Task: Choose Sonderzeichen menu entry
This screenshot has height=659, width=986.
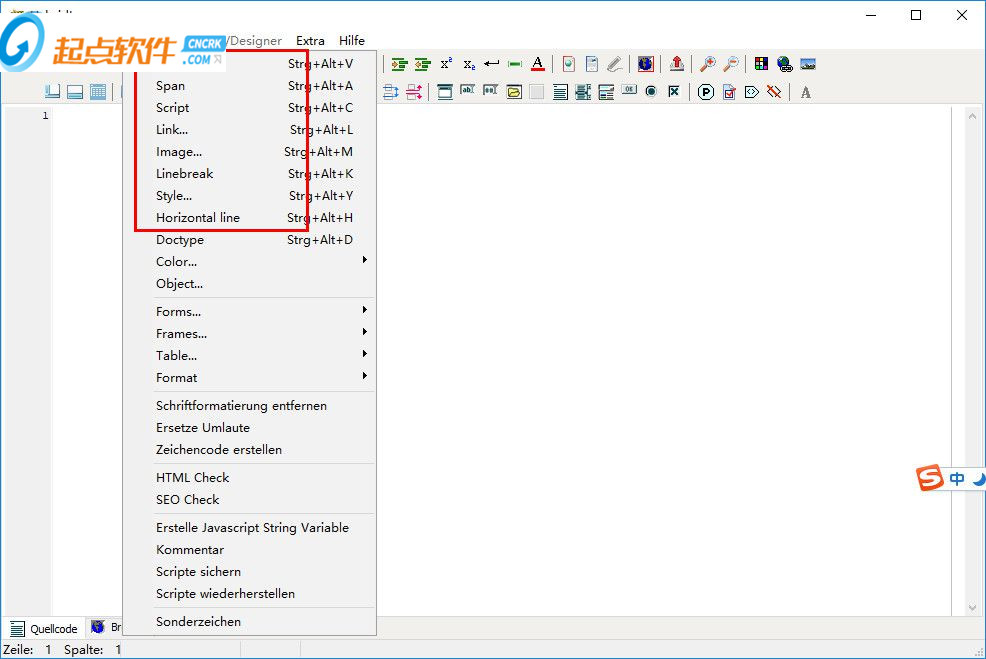Action: [x=250, y=621]
